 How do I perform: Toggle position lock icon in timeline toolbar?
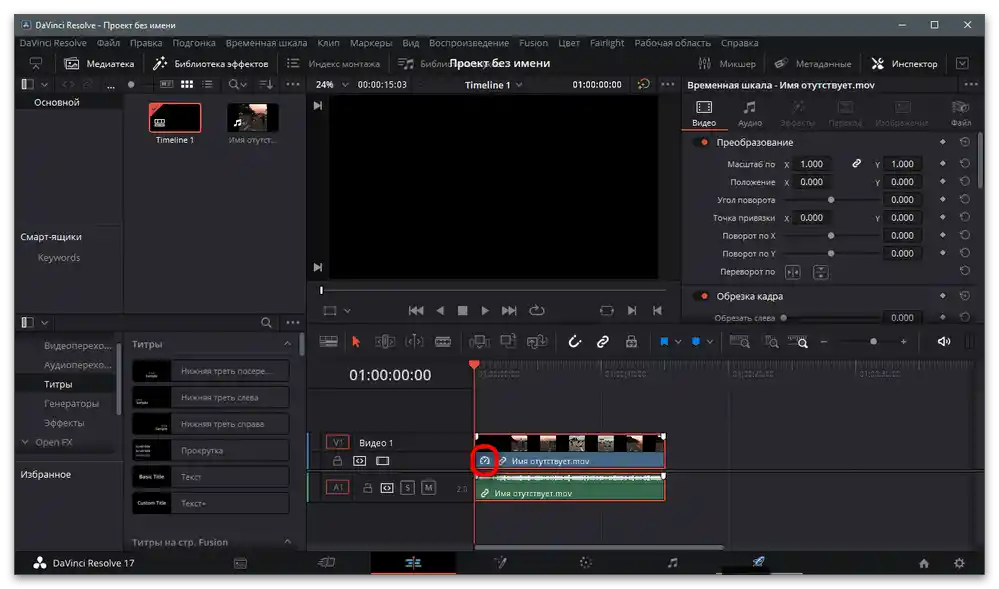click(631, 342)
